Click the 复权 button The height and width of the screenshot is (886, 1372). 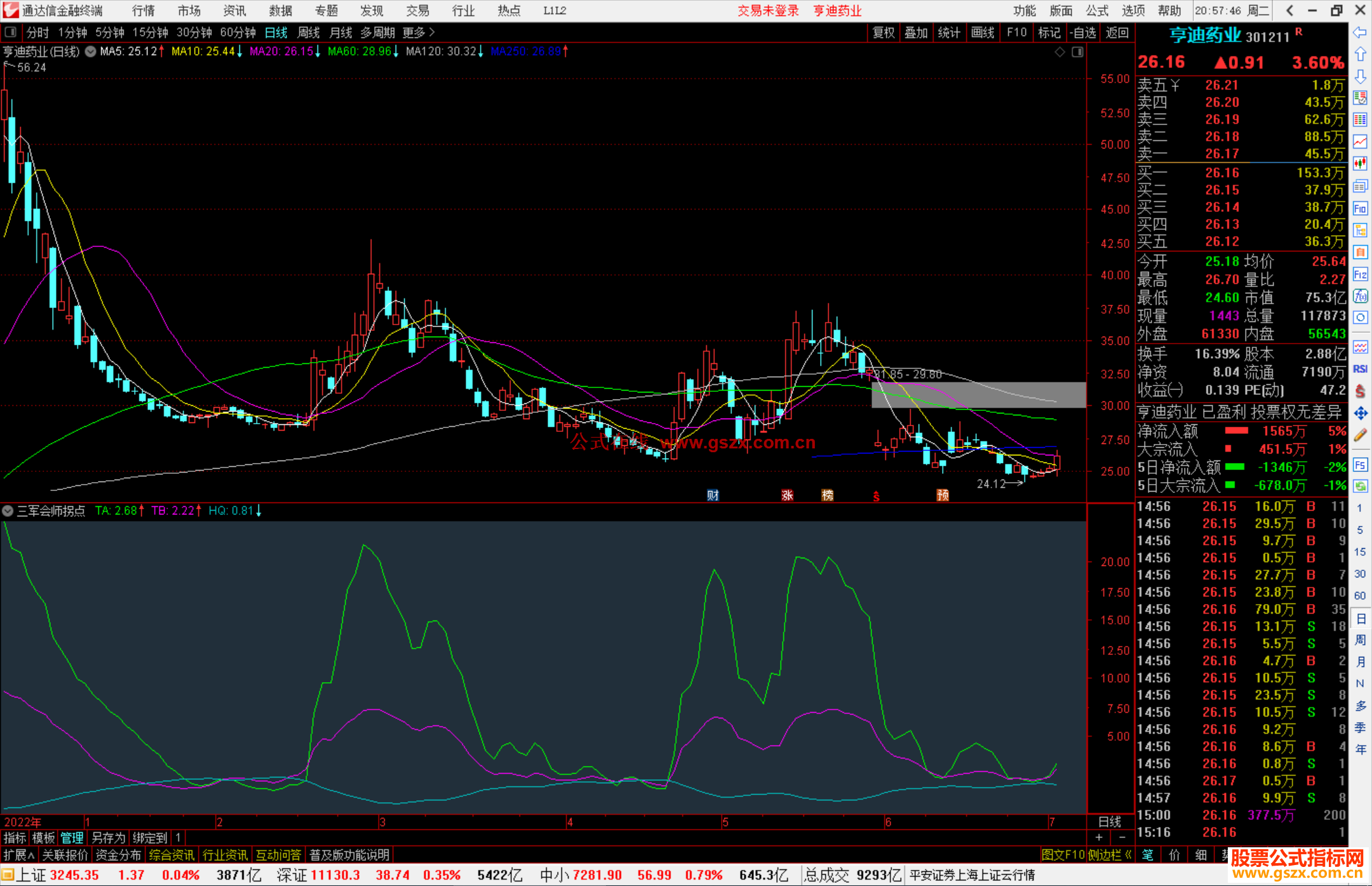[884, 32]
